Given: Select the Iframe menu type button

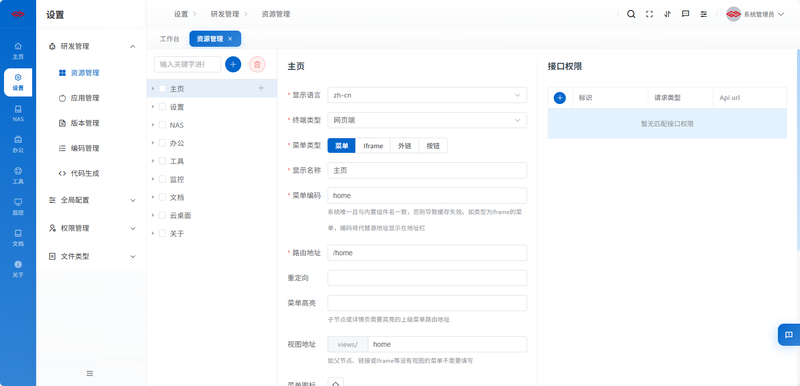Looking at the screenshot, I should click(x=373, y=146).
